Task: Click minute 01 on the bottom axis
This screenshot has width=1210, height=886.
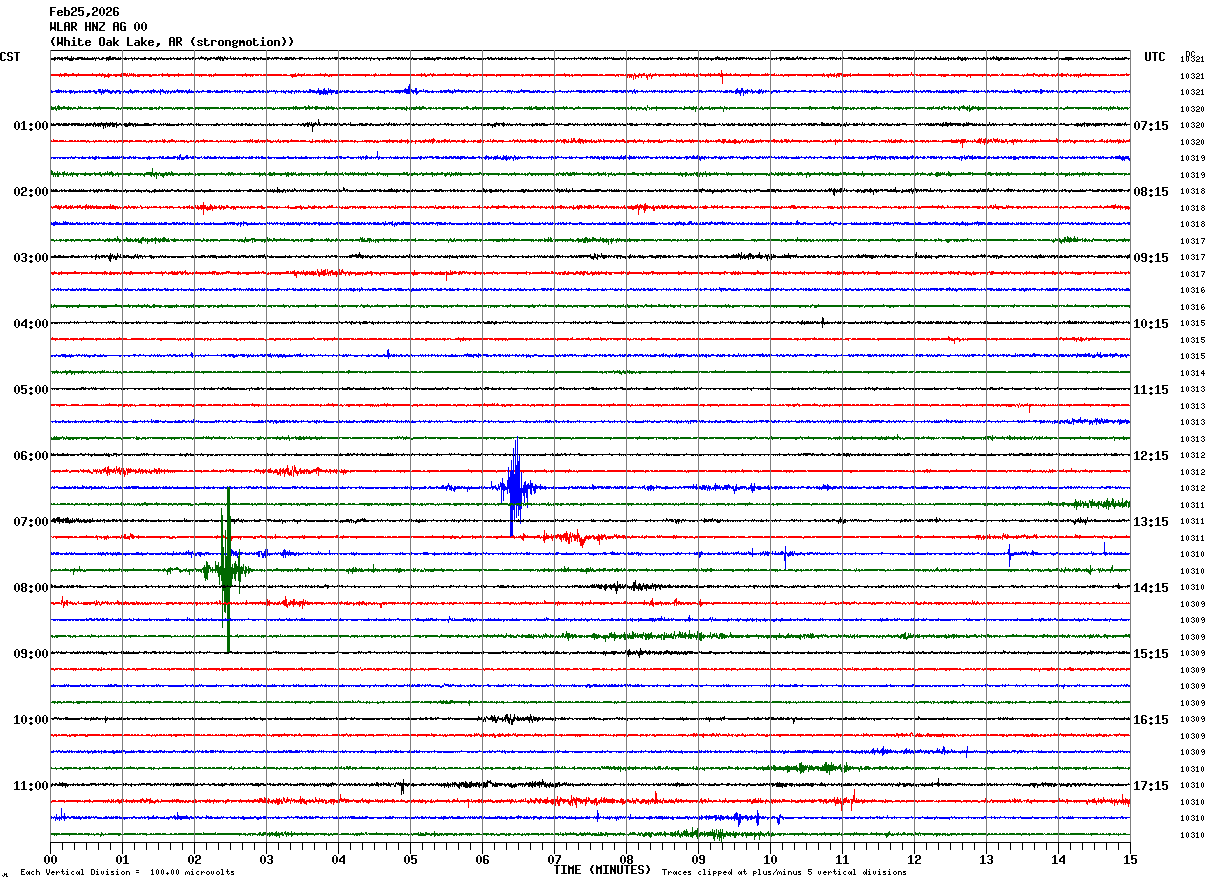Action: (122, 859)
